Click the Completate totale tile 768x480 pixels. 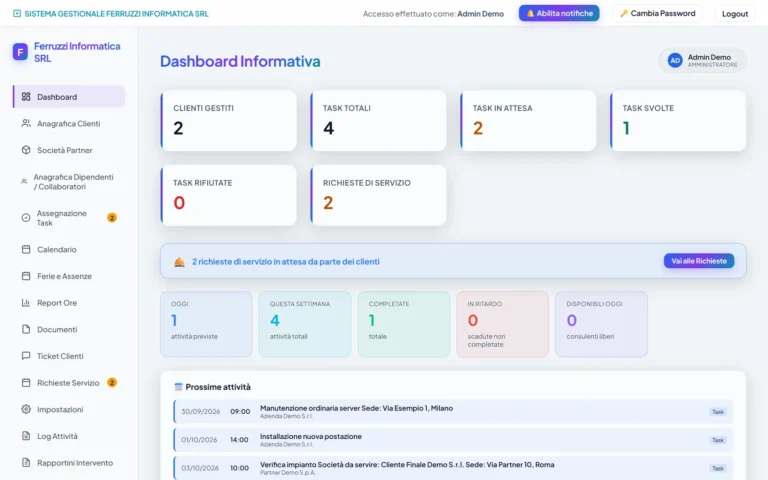coord(404,324)
